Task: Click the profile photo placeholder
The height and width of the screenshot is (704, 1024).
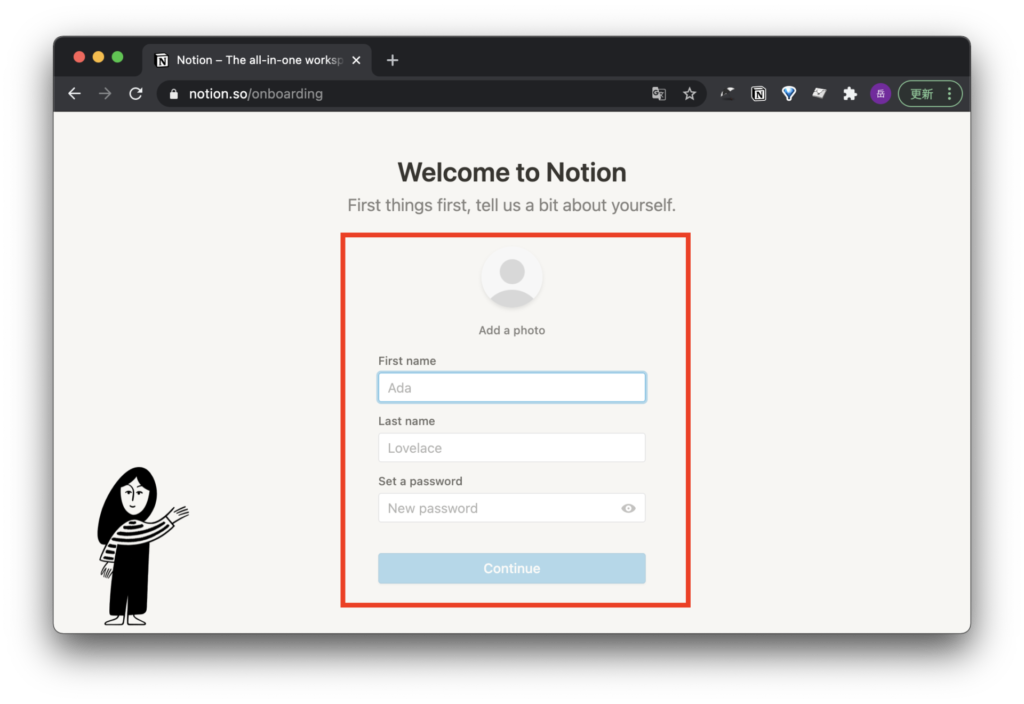Action: (512, 277)
